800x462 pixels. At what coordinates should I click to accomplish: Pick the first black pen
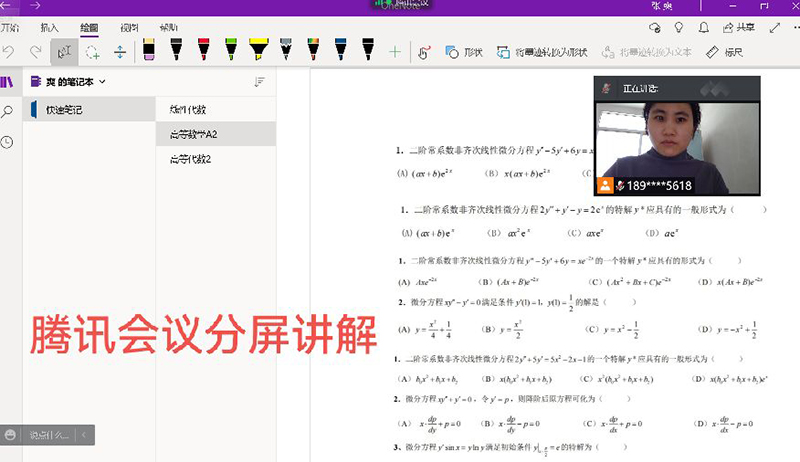176,50
